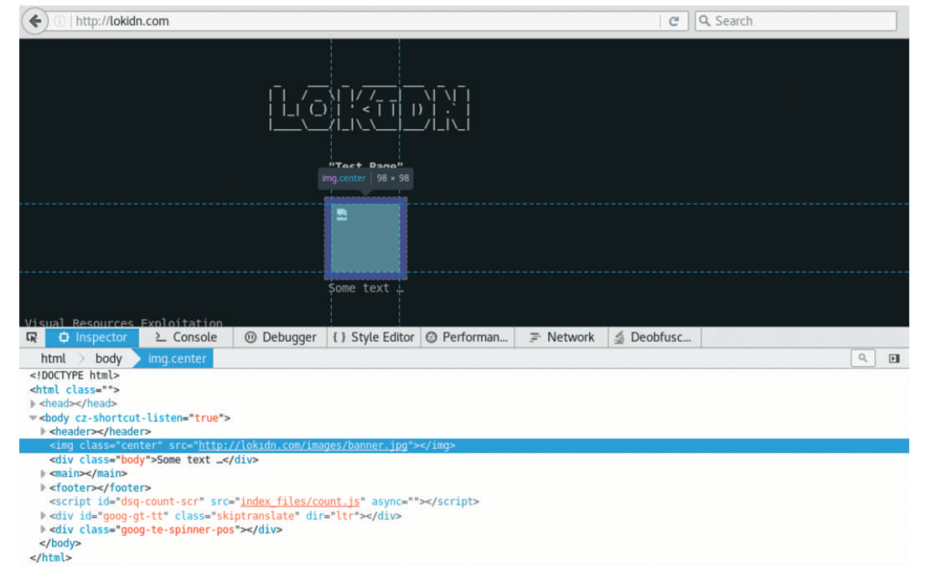
Task: Select the DOCTYPE html line
Action: (75, 376)
